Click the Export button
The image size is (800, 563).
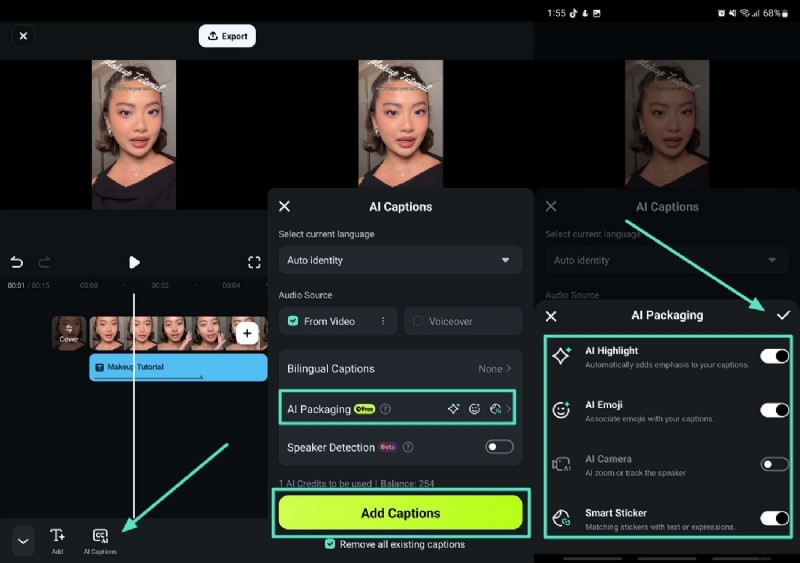tap(227, 36)
